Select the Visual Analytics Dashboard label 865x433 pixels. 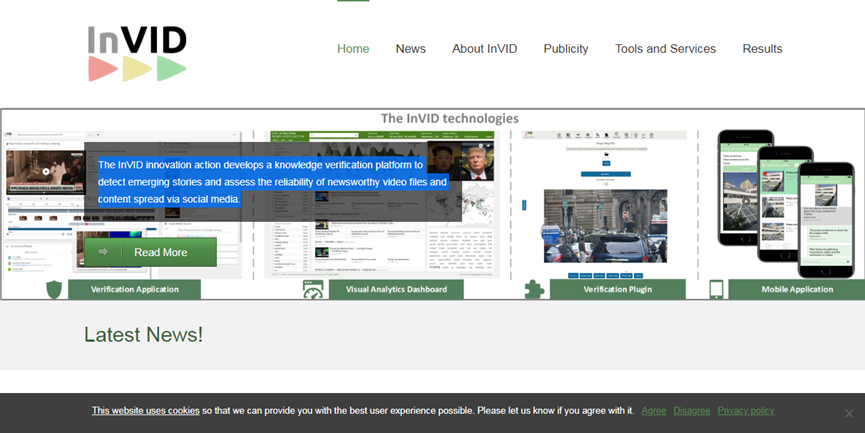coord(396,289)
